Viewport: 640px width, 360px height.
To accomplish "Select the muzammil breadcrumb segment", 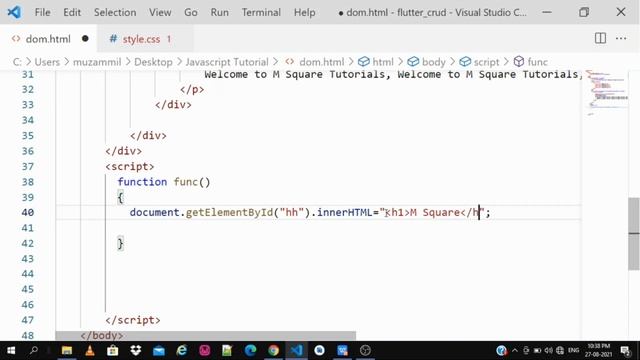I will 97,62.
